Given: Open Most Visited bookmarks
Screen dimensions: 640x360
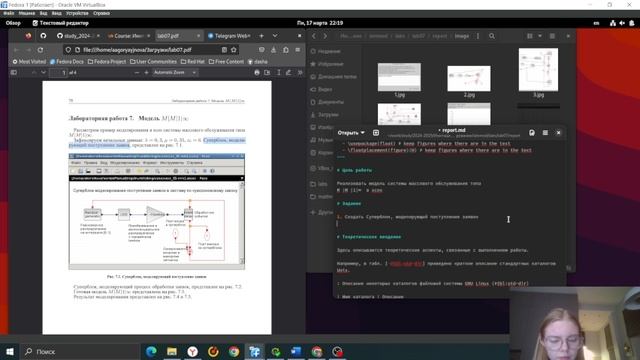Looking at the screenshot, I should pos(29,62).
